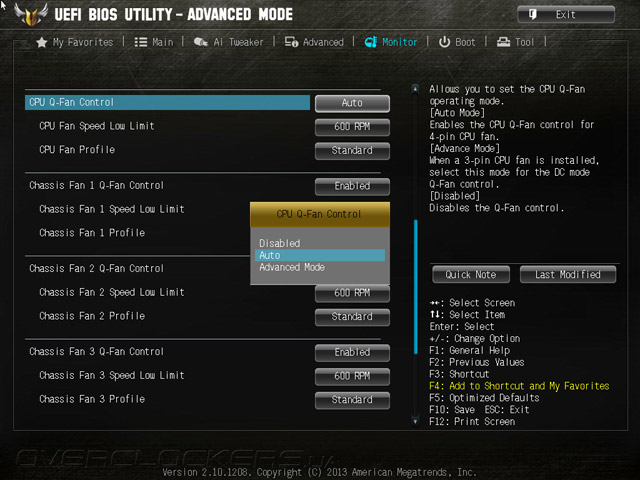Click the My Favorites star icon
The image size is (640, 480).
click(x=42, y=42)
